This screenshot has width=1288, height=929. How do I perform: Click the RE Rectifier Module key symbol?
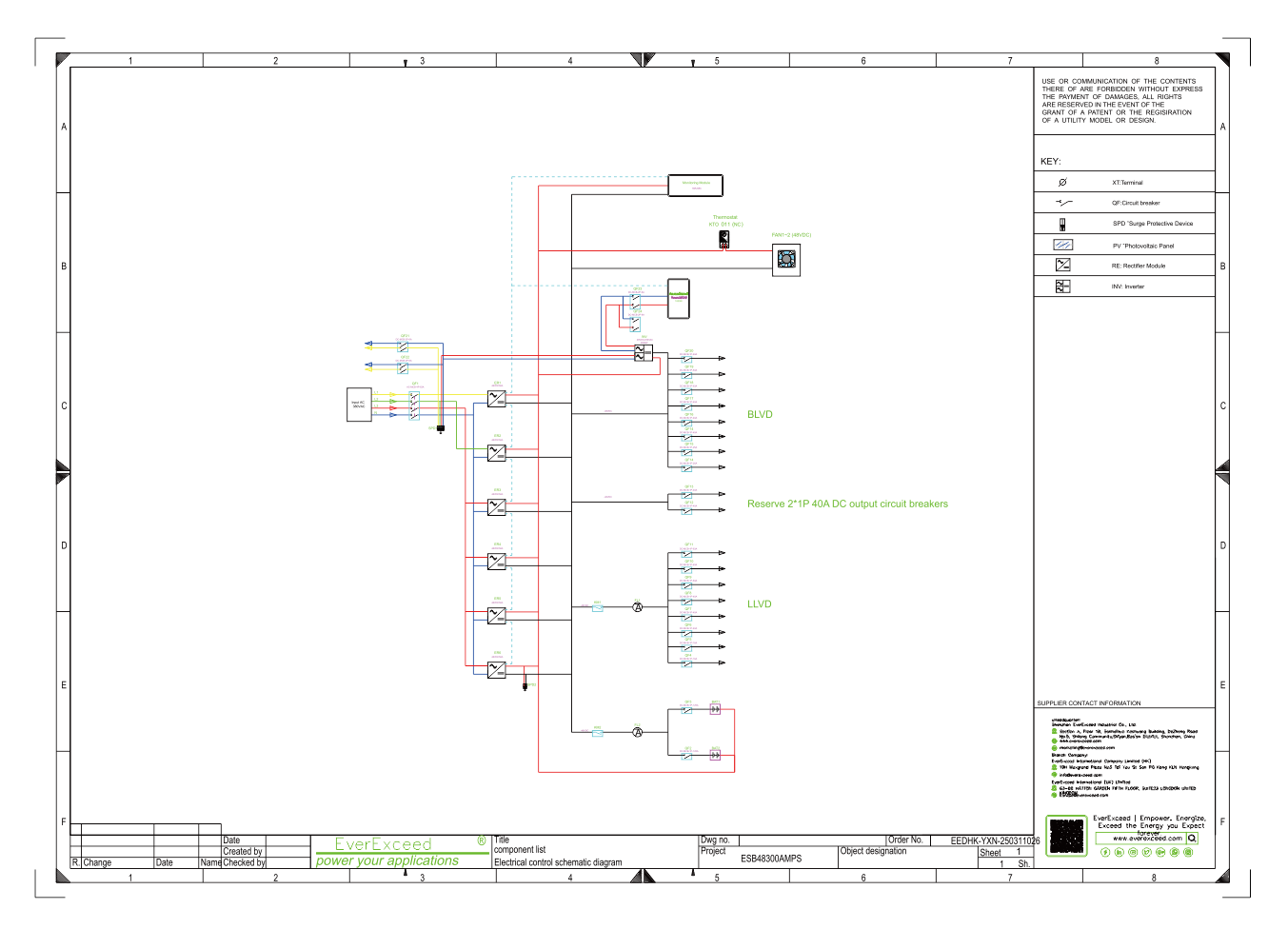[1062, 266]
